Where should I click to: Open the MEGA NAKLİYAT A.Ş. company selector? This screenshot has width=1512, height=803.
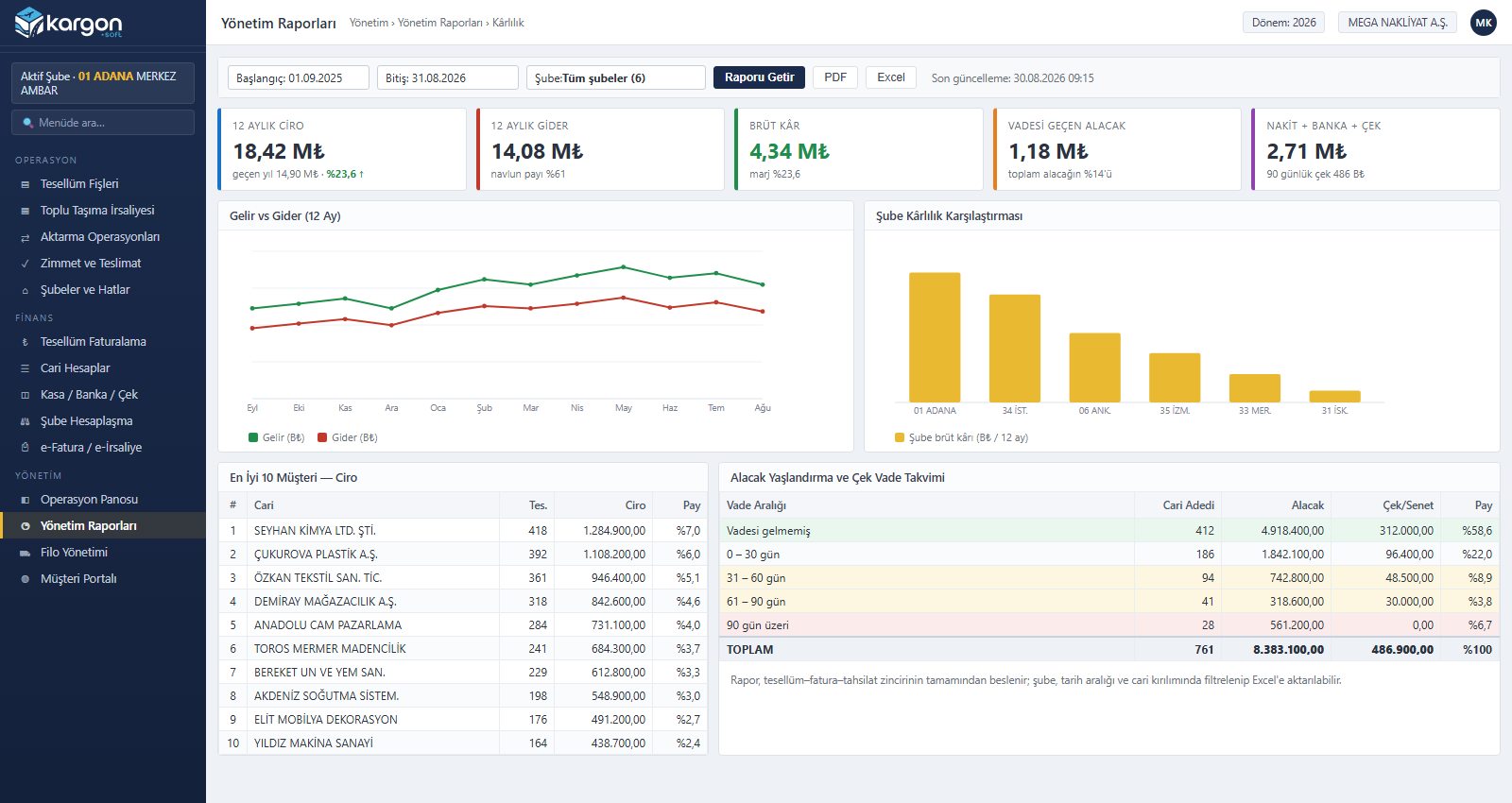1398,23
